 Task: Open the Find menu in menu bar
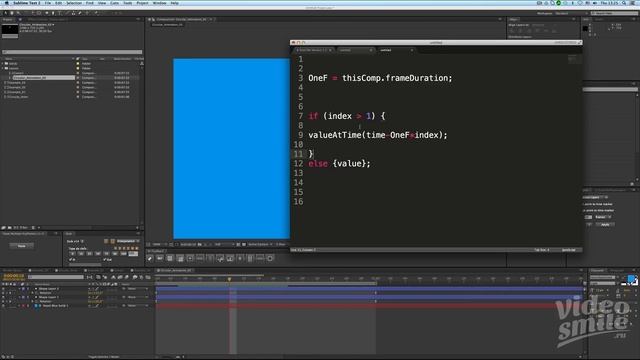pos(89,3)
